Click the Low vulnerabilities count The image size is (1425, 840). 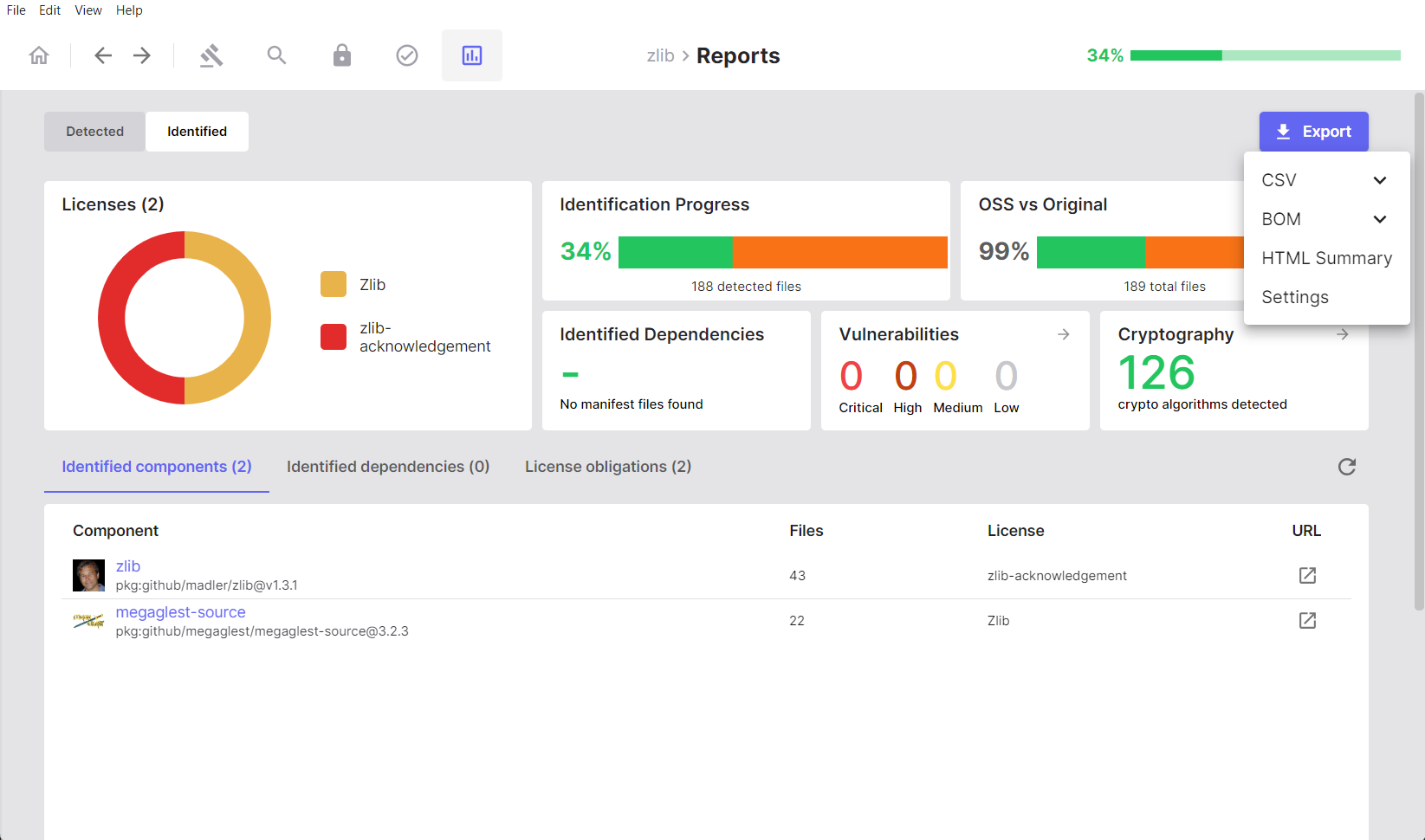coord(1007,376)
